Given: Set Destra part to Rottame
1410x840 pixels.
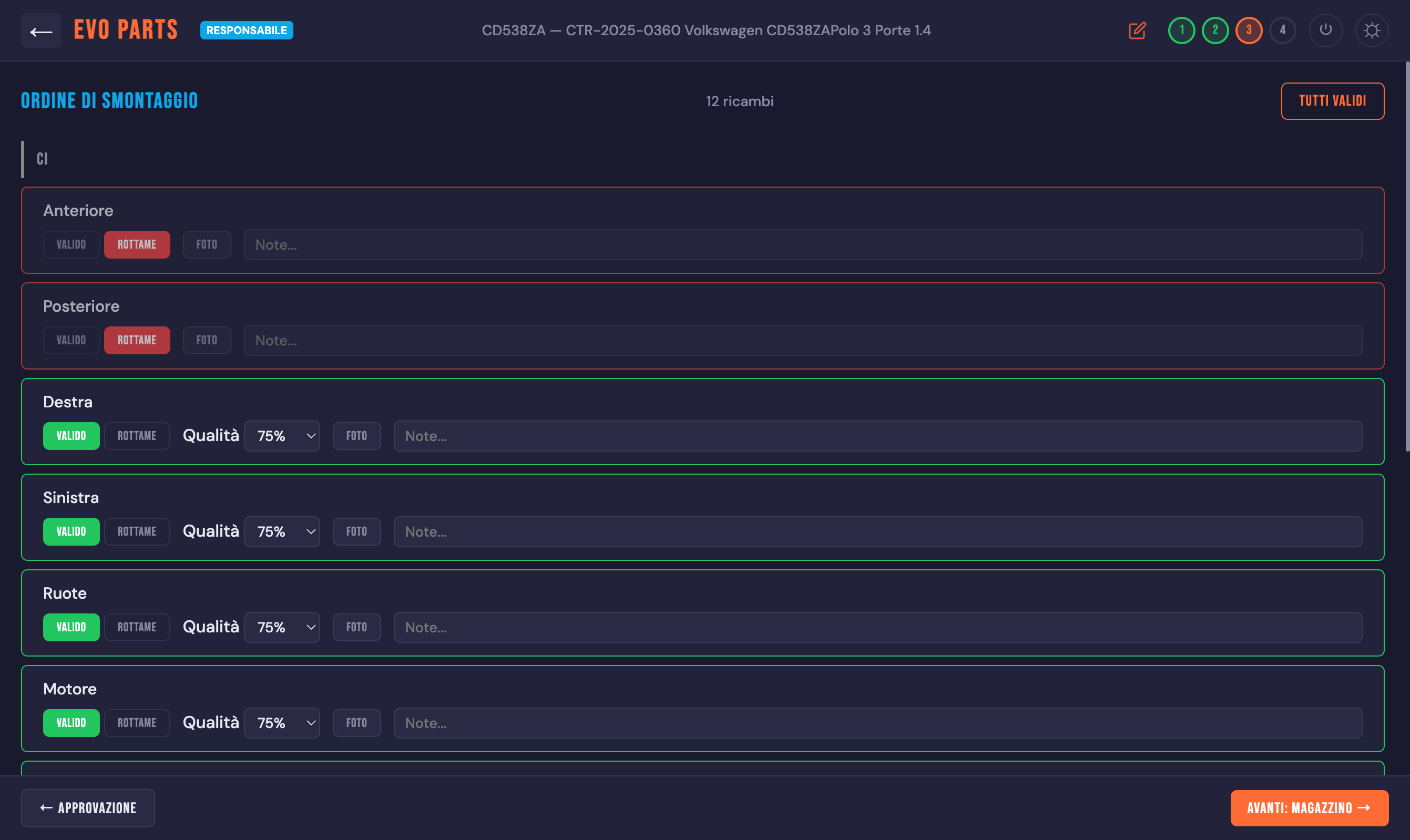Looking at the screenshot, I should (137, 436).
